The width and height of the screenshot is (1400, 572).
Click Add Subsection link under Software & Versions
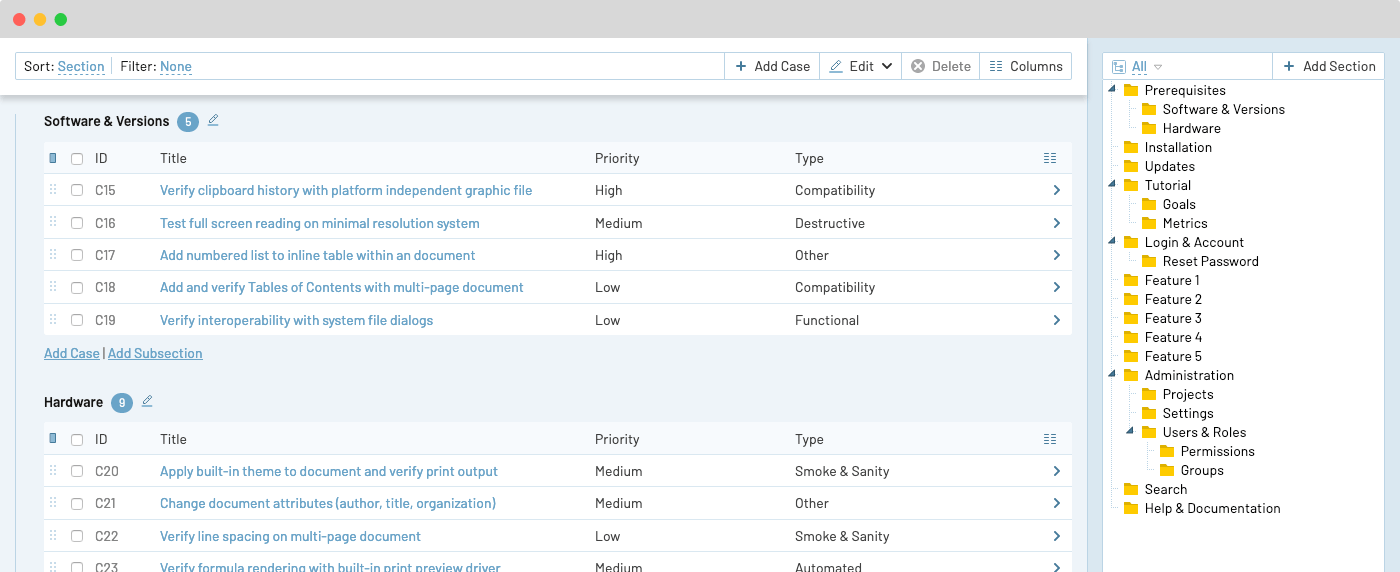[x=155, y=353]
